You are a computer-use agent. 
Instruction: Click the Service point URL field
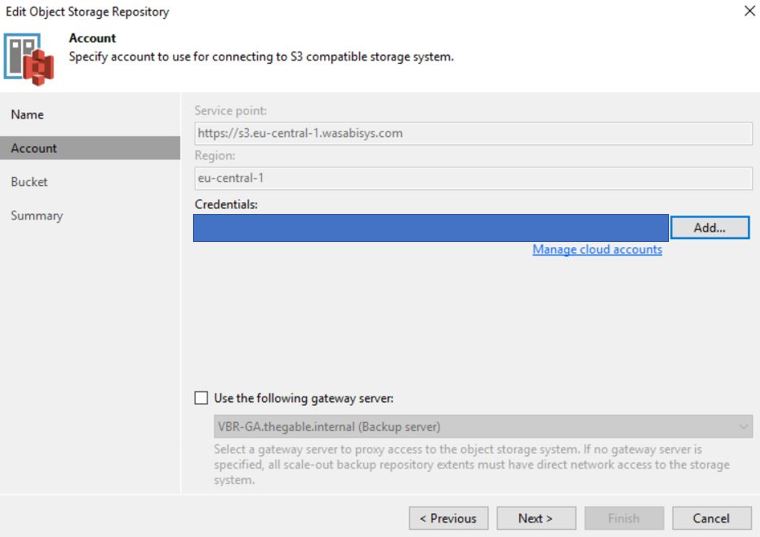click(x=474, y=133)
